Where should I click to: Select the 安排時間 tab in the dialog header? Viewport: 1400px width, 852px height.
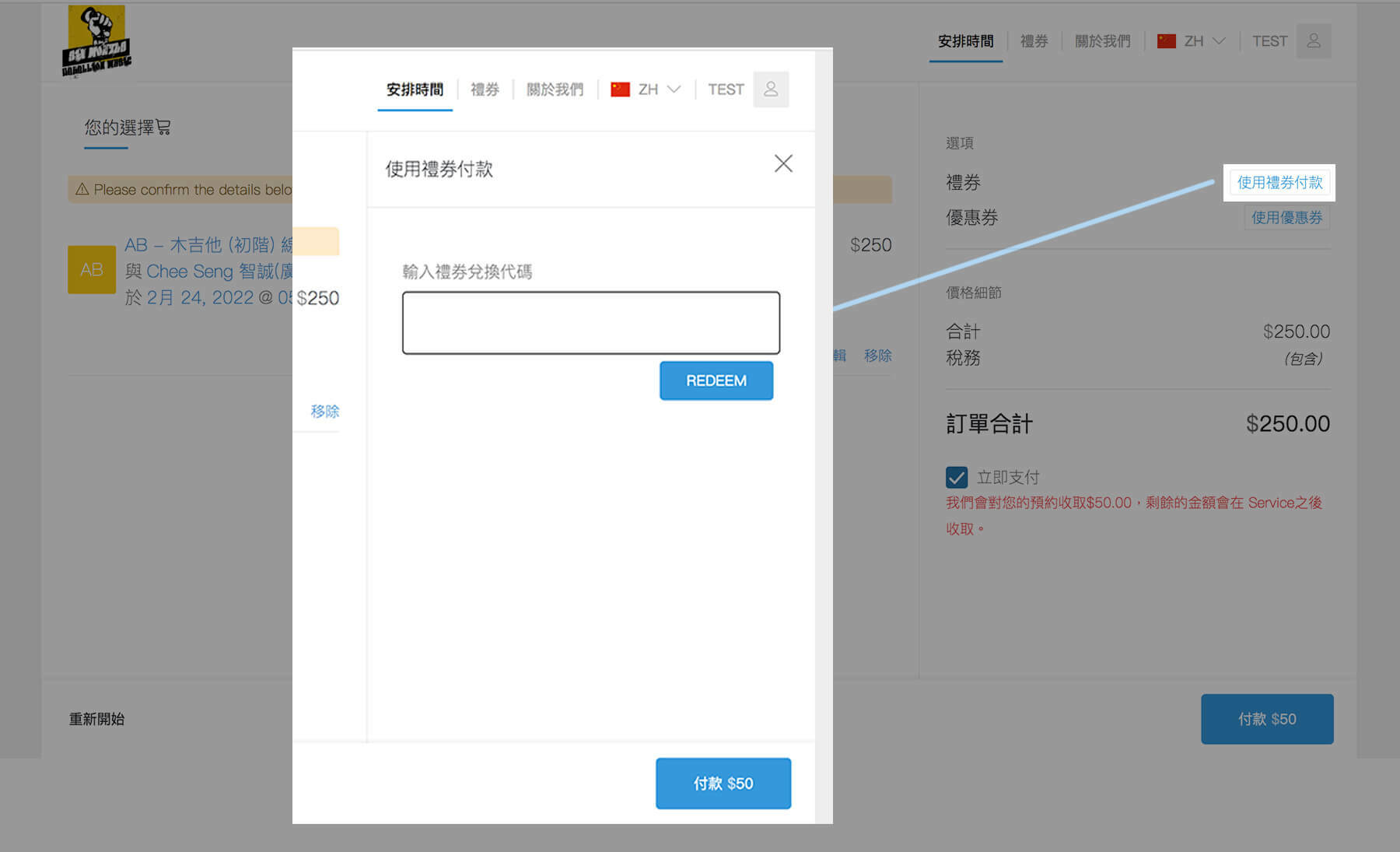pyautogui.click(x=415, y=89)
